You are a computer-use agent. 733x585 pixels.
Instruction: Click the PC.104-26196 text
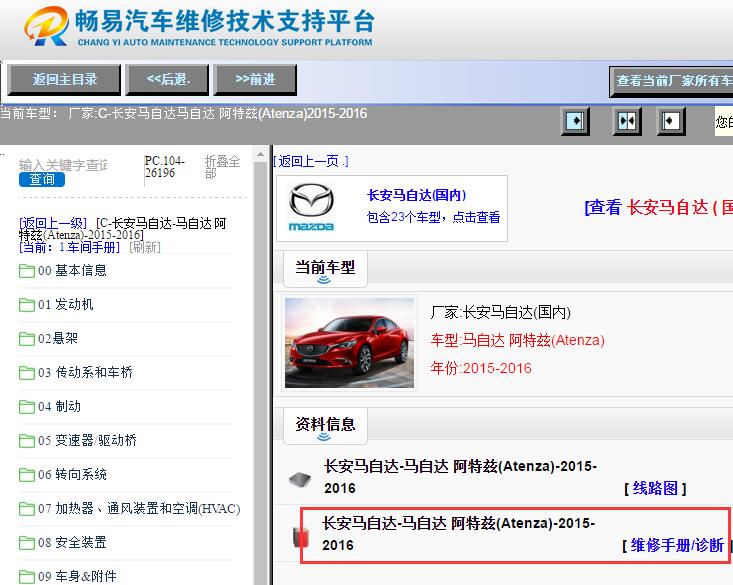point(165,167)
